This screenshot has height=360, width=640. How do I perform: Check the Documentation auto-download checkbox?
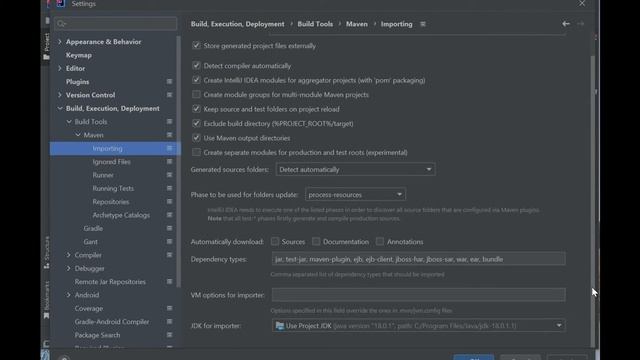point(316,242)
